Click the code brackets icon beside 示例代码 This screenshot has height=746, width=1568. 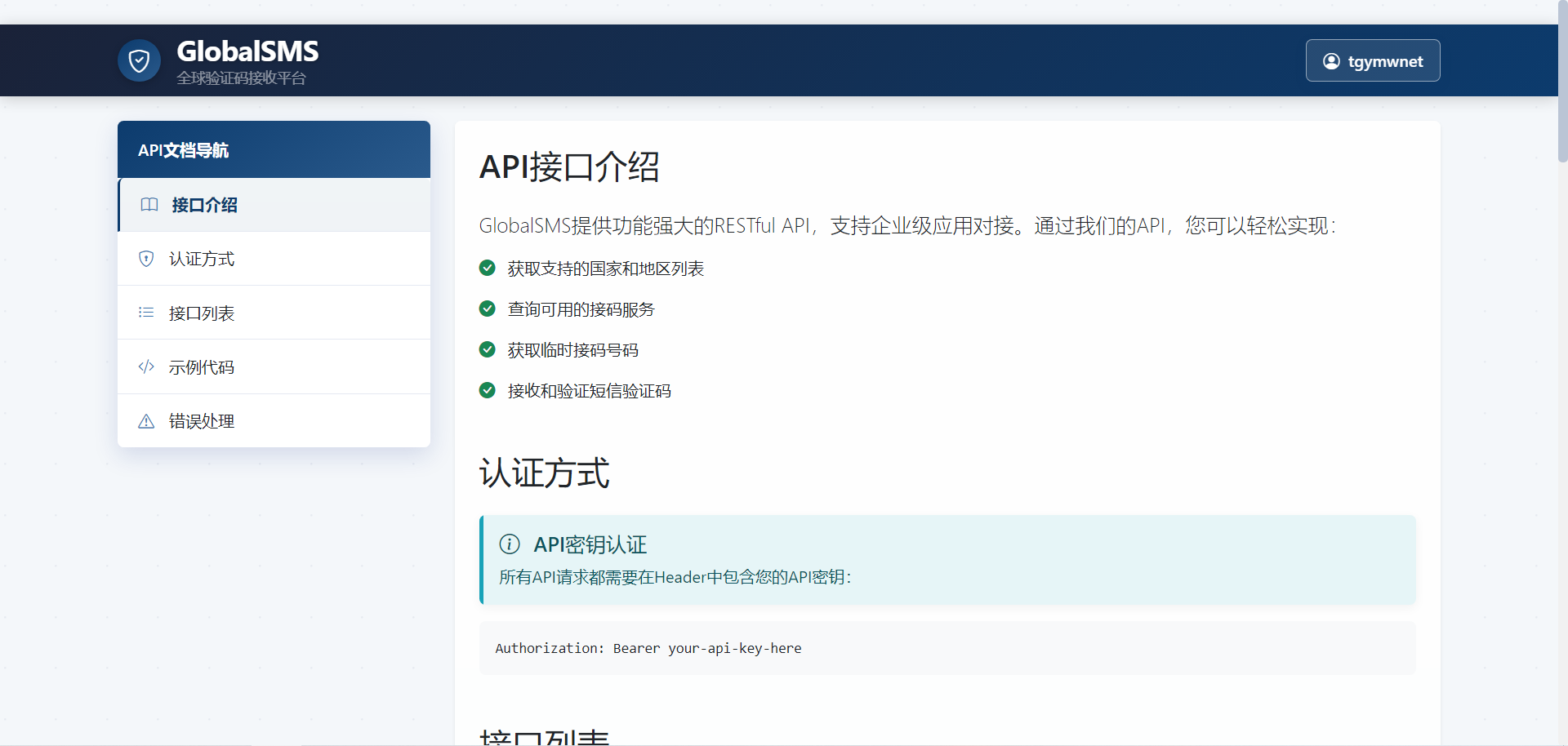146,366
